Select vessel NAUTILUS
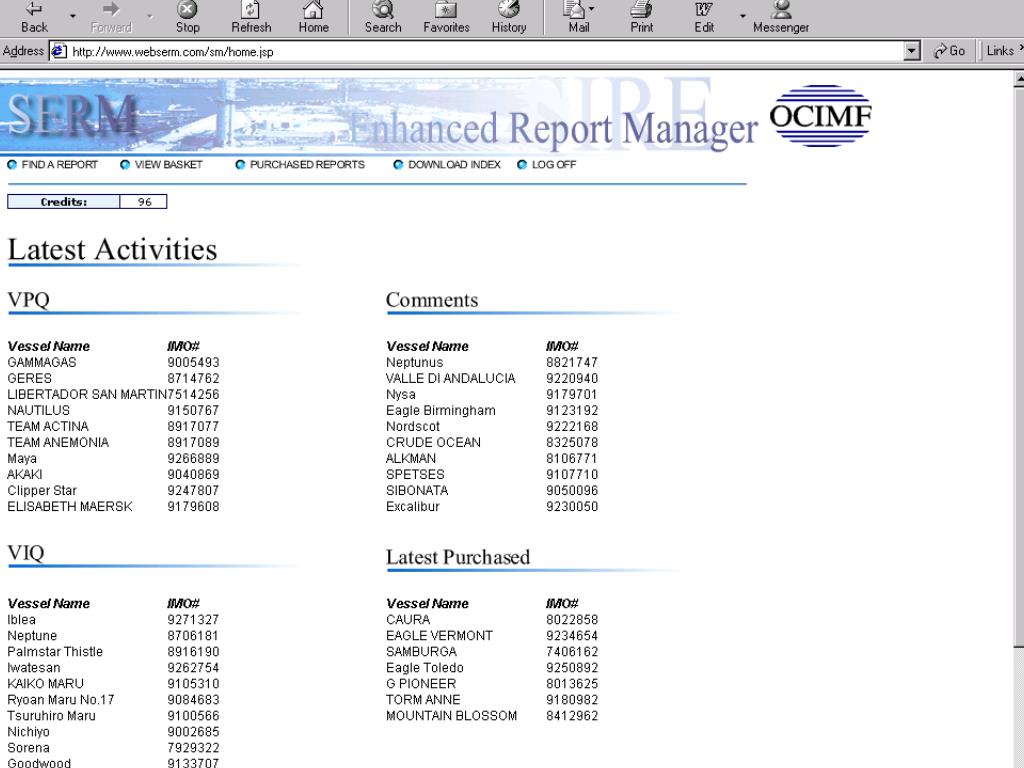 click(x=39, y=411)
